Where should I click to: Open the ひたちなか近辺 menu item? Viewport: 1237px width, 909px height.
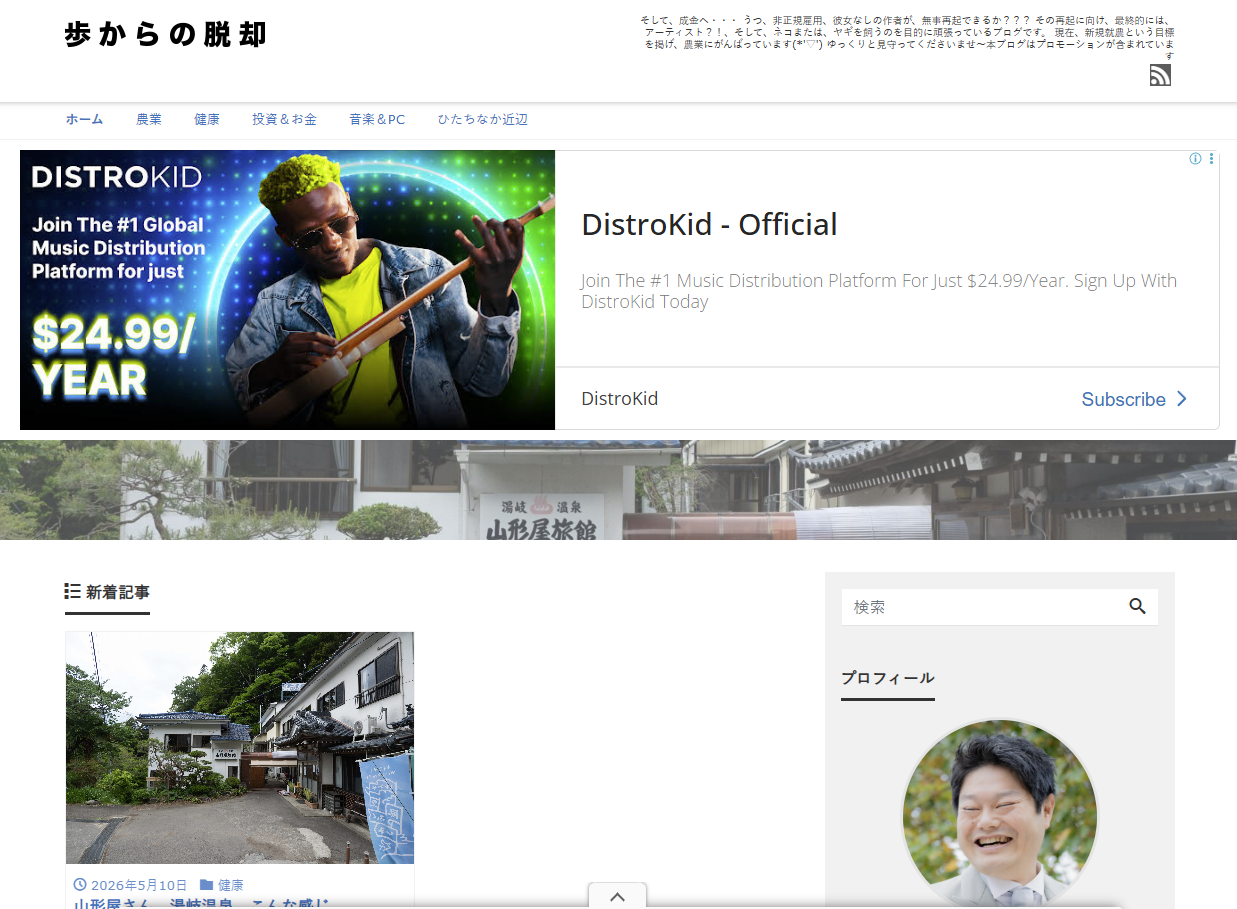482,119
